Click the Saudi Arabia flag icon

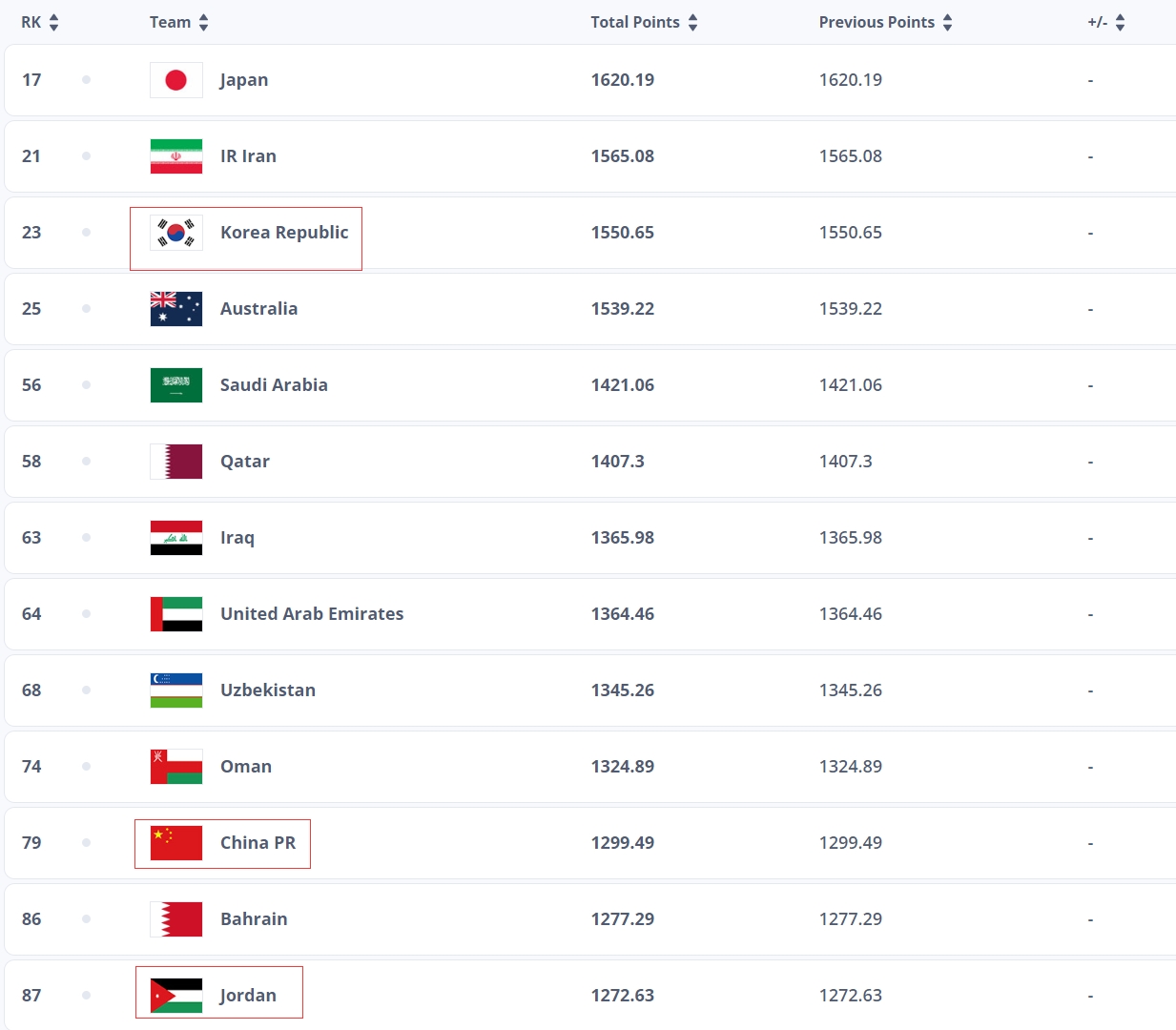pos(176,385)
